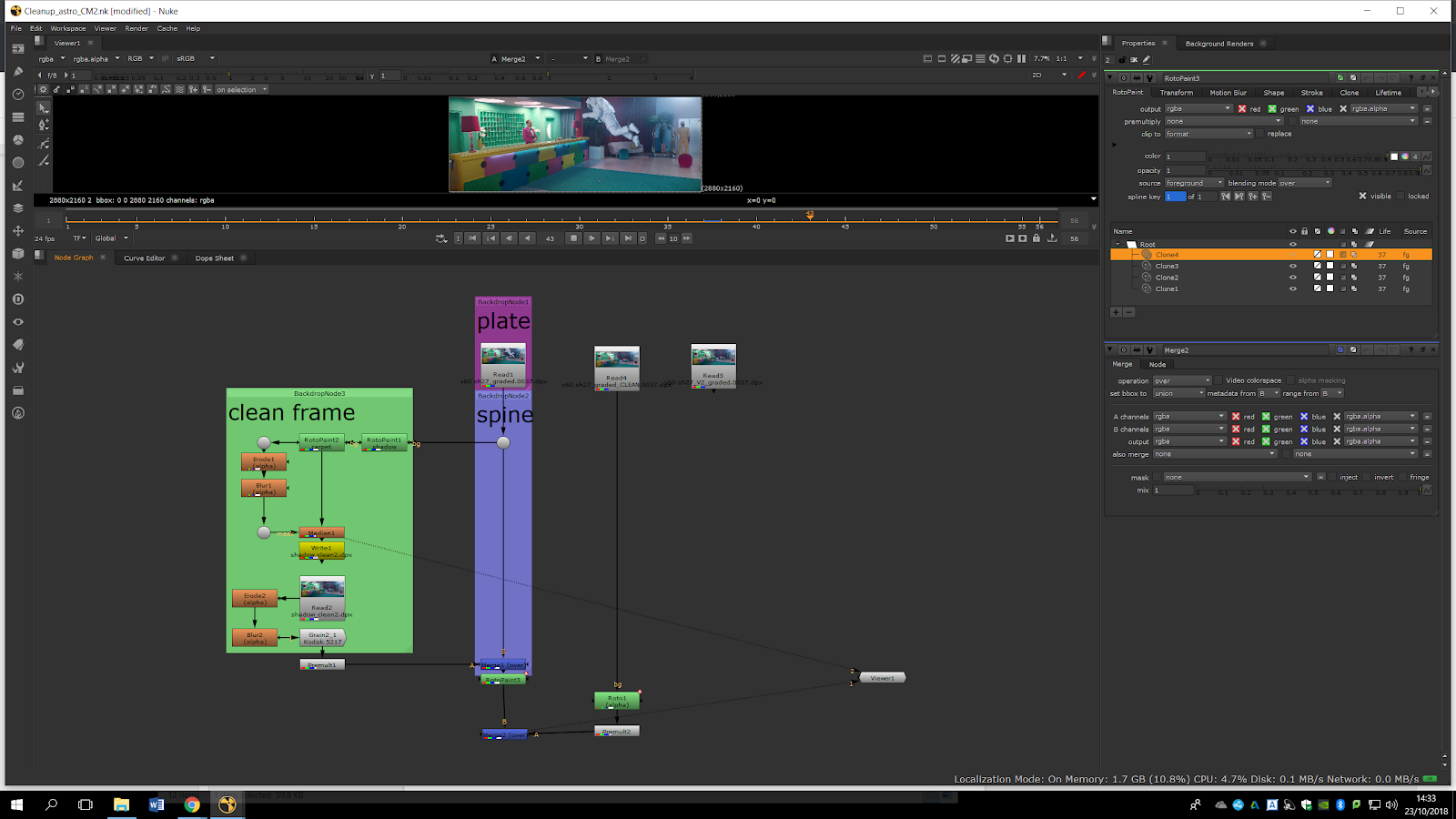
Task: Jump to the first frame of timeline
Action: click(x=472, y=238)
